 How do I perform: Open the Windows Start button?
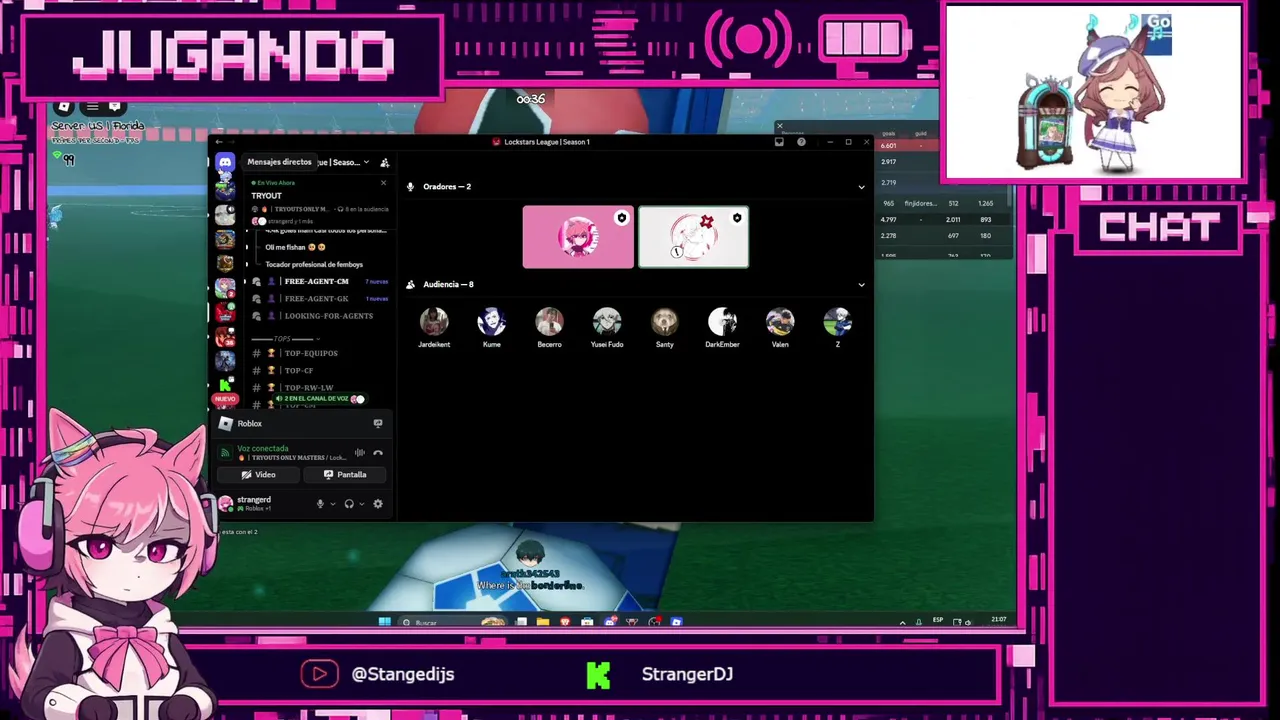coord(384,622)
